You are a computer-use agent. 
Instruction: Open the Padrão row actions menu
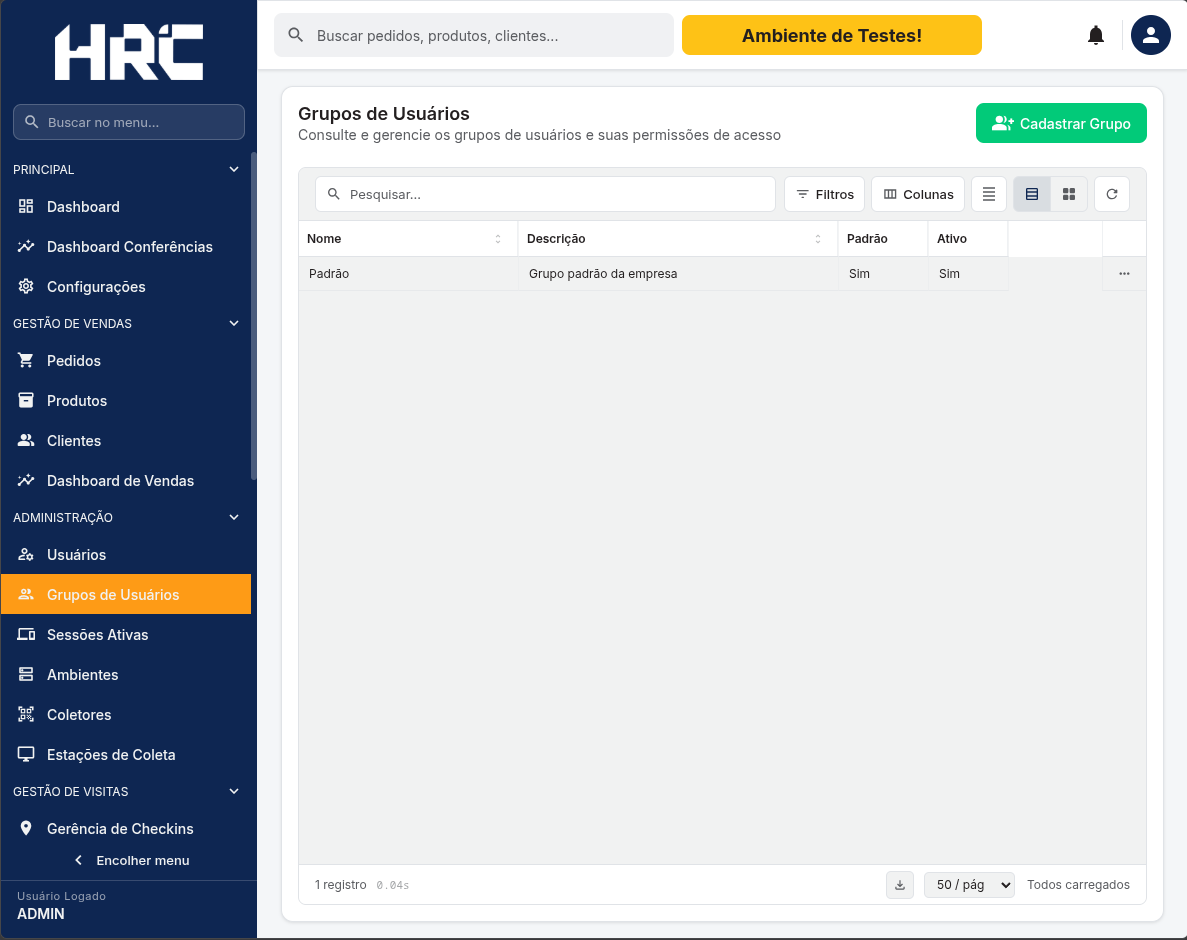click(1124, 274)
